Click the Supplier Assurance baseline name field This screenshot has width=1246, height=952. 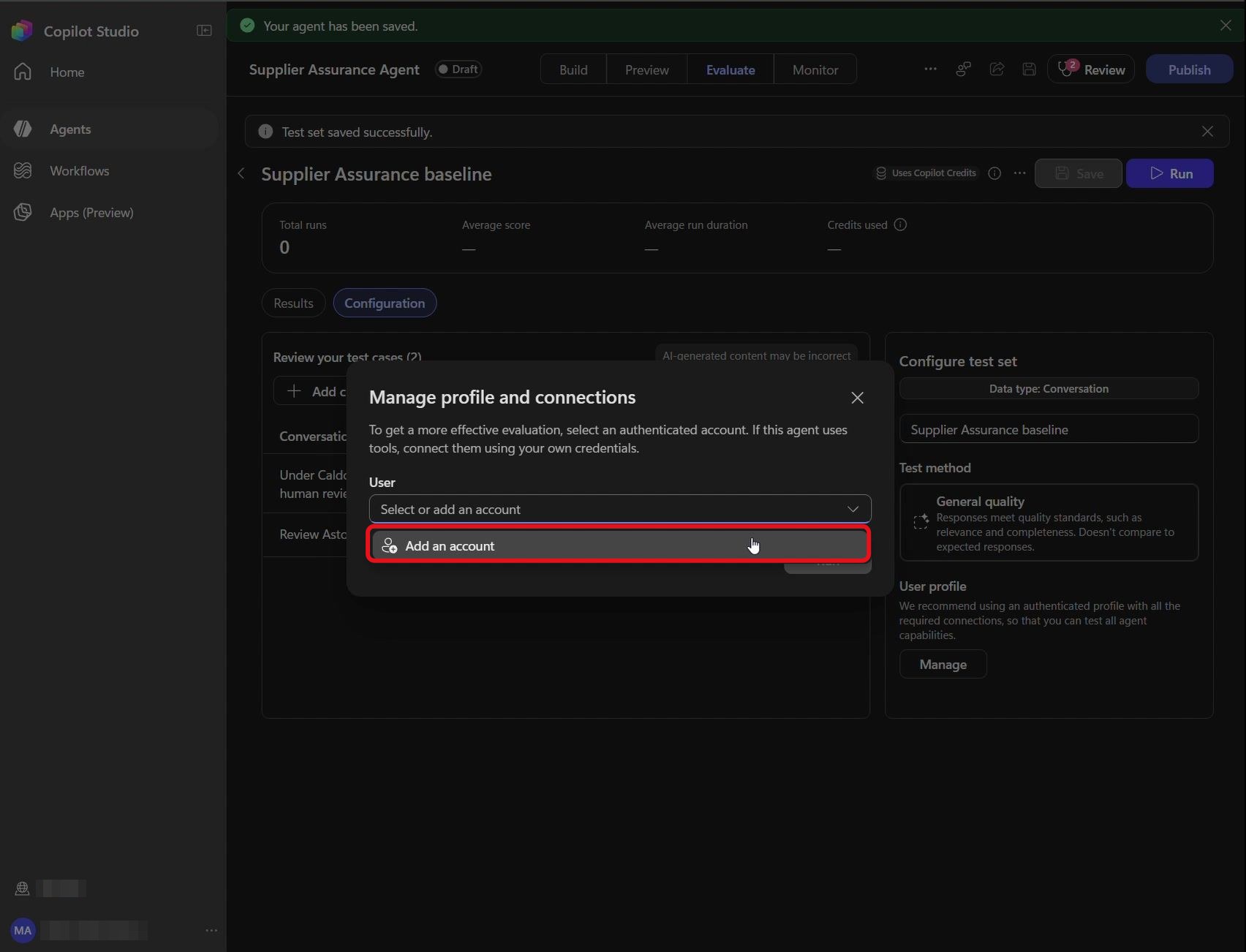click(x=1049, y=429)
